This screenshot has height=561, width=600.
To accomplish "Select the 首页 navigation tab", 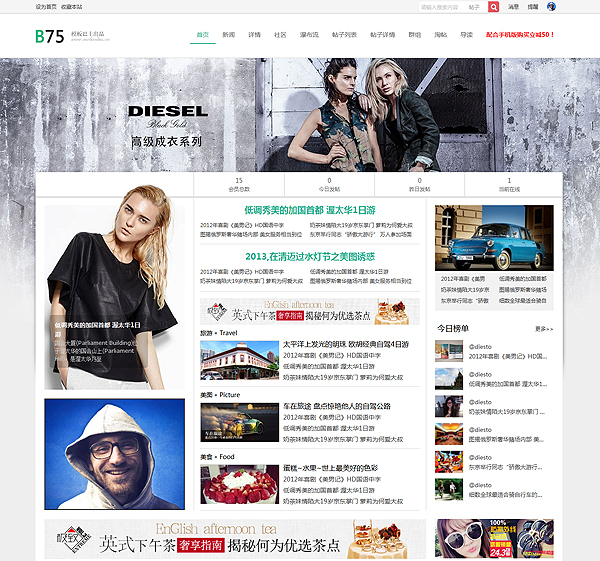I will [203, 34].
